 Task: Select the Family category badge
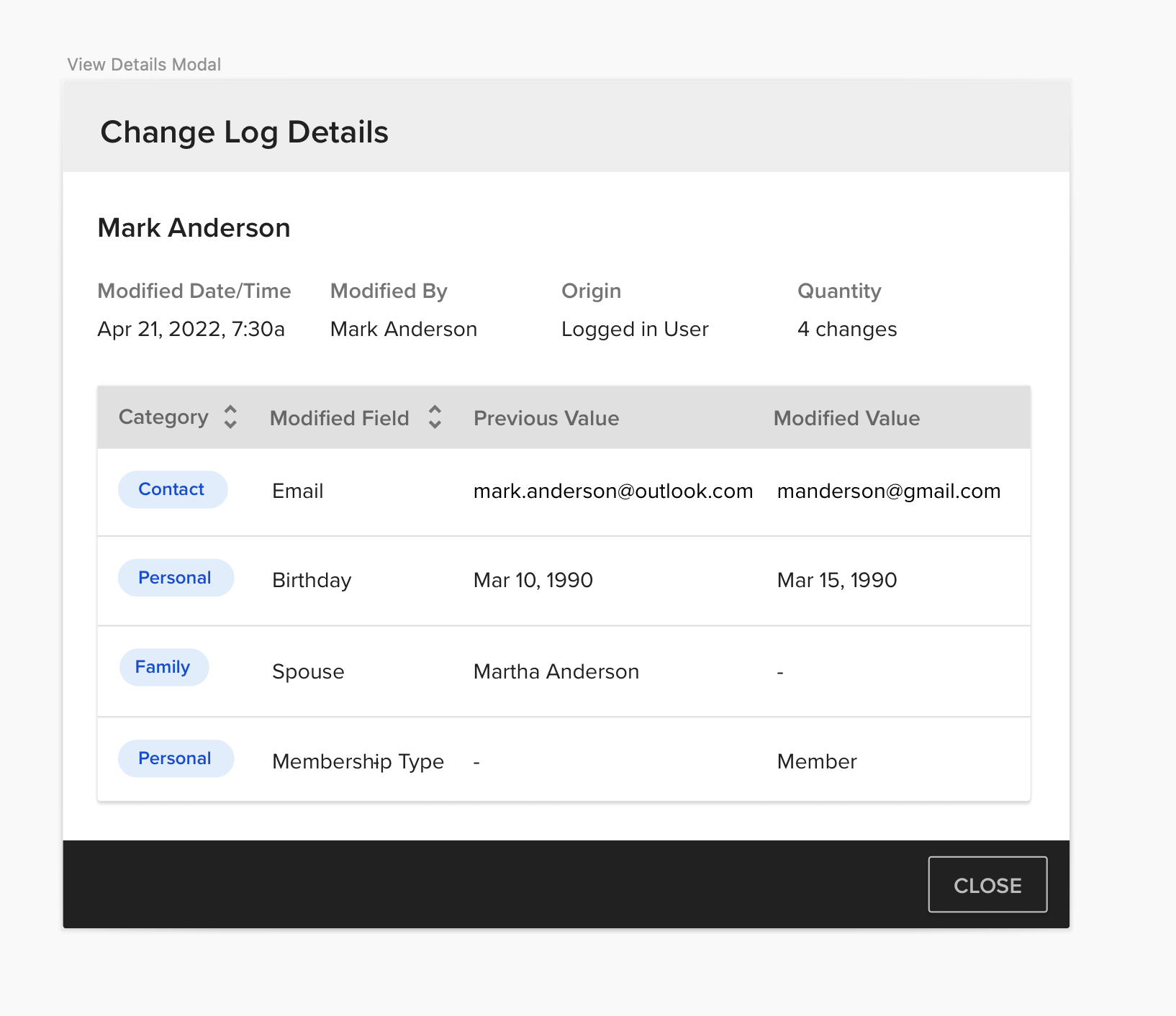point(163,667)
